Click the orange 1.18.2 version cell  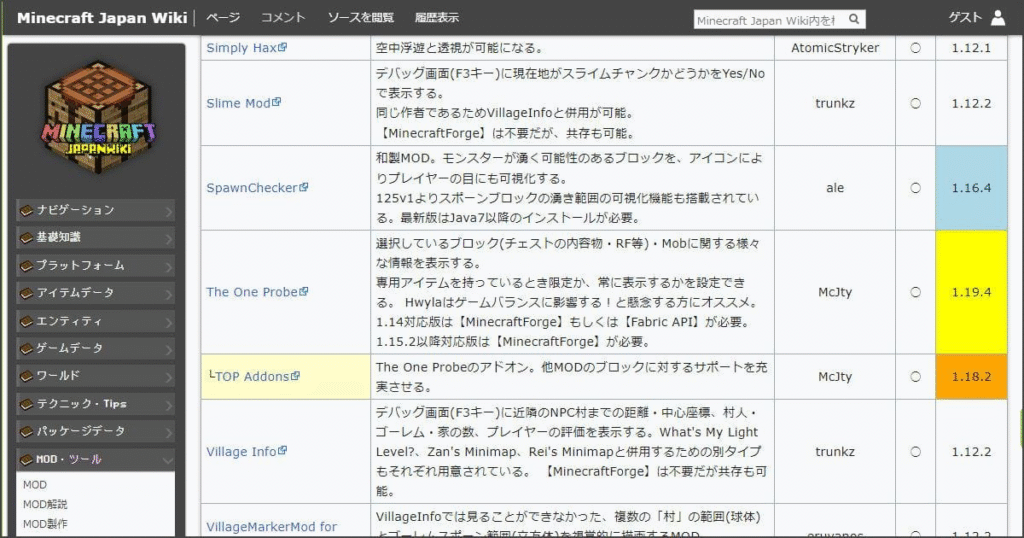tap(971, 377)
